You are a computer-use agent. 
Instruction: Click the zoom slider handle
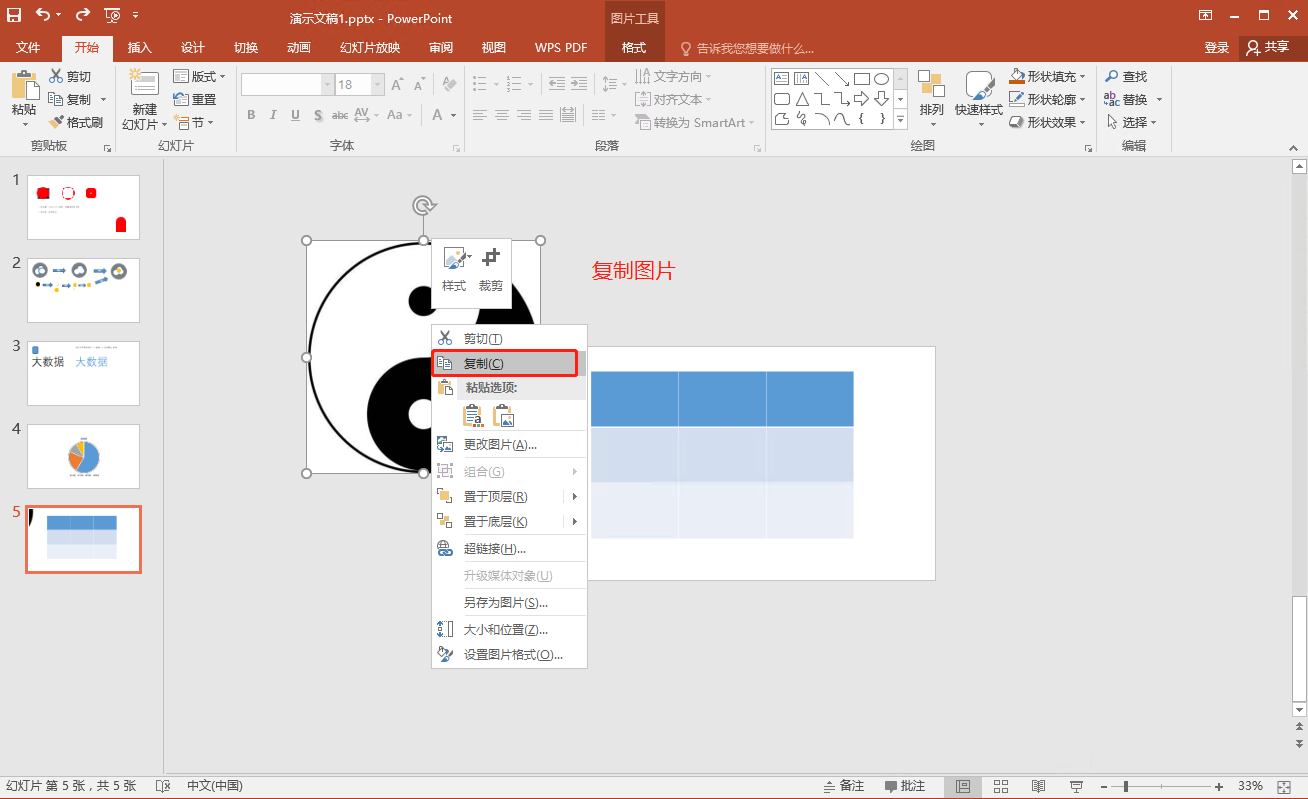coord(1127,786)
